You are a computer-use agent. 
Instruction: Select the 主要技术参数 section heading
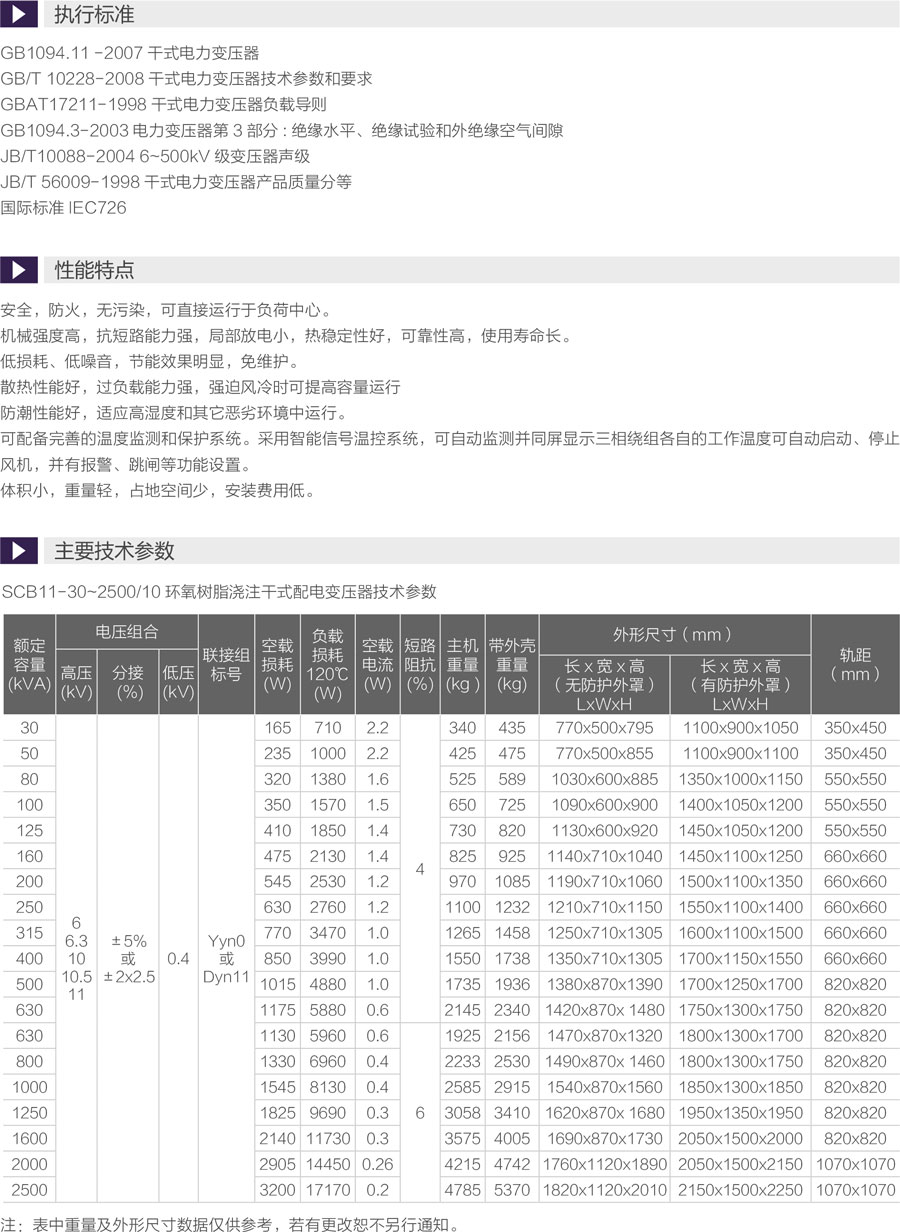(114, 550)
